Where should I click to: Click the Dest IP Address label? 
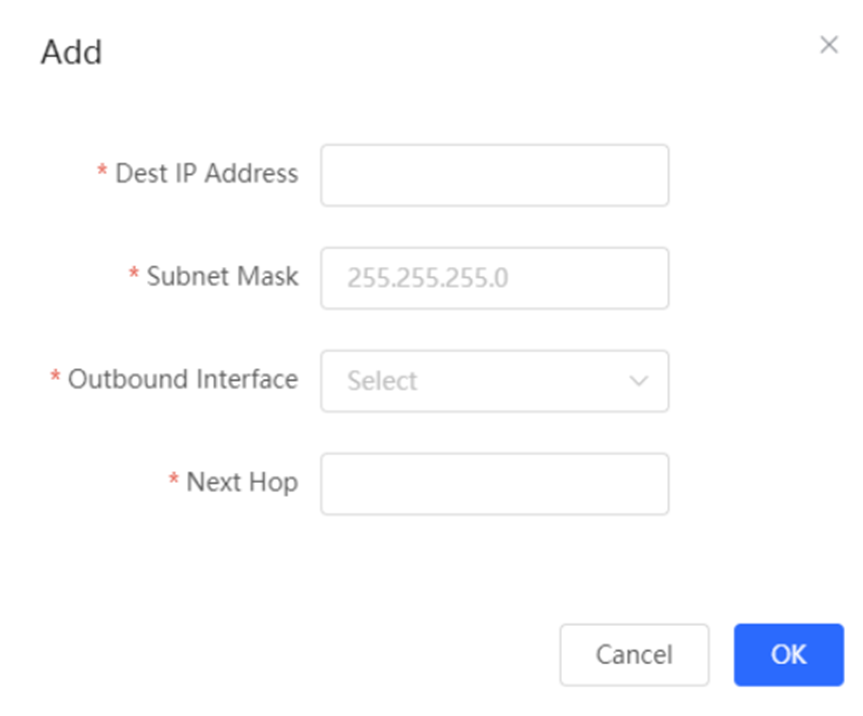coord(206,173)
